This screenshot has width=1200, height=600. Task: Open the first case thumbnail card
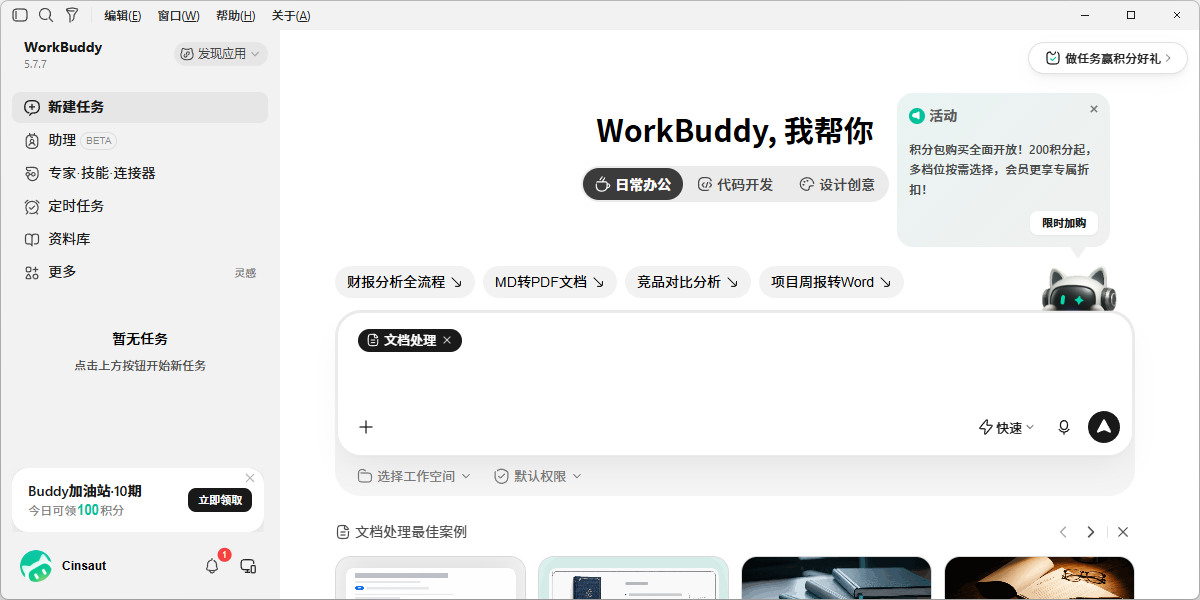(430, 578)
